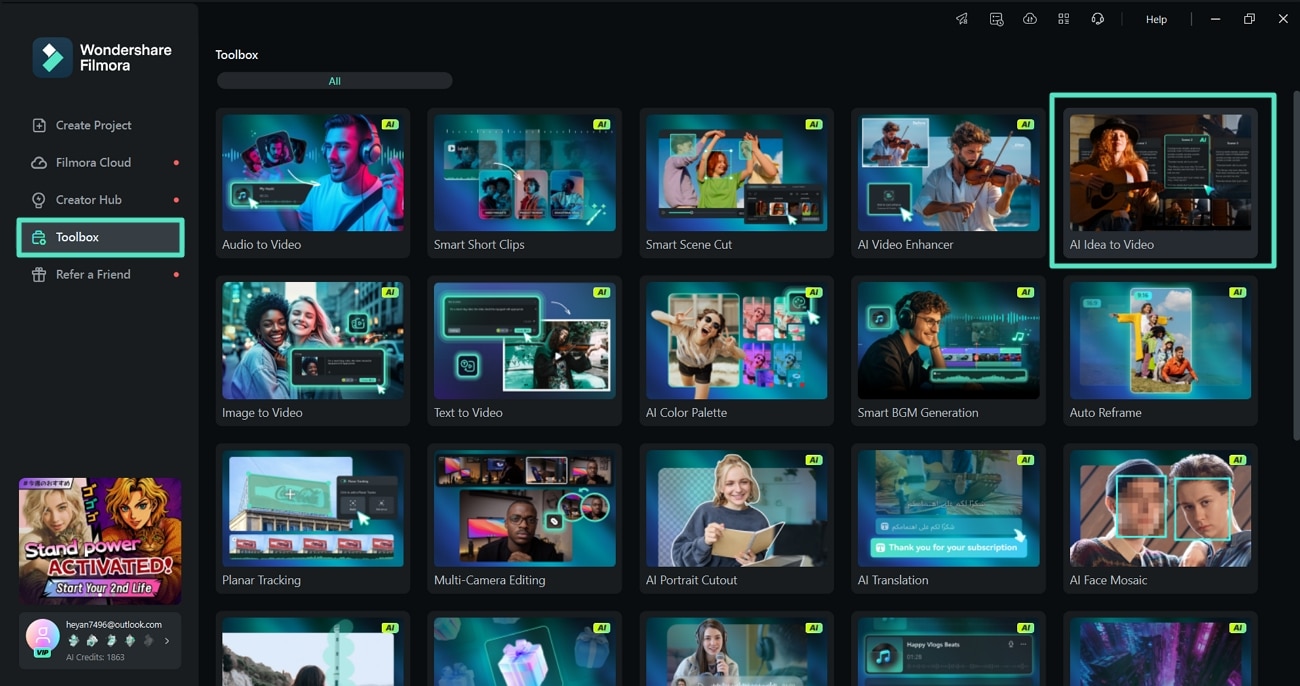Select Toolbox in the sidebar
Image resolution: width=1300 pixels, height=686 pixels.
click(x=100, y=237)
